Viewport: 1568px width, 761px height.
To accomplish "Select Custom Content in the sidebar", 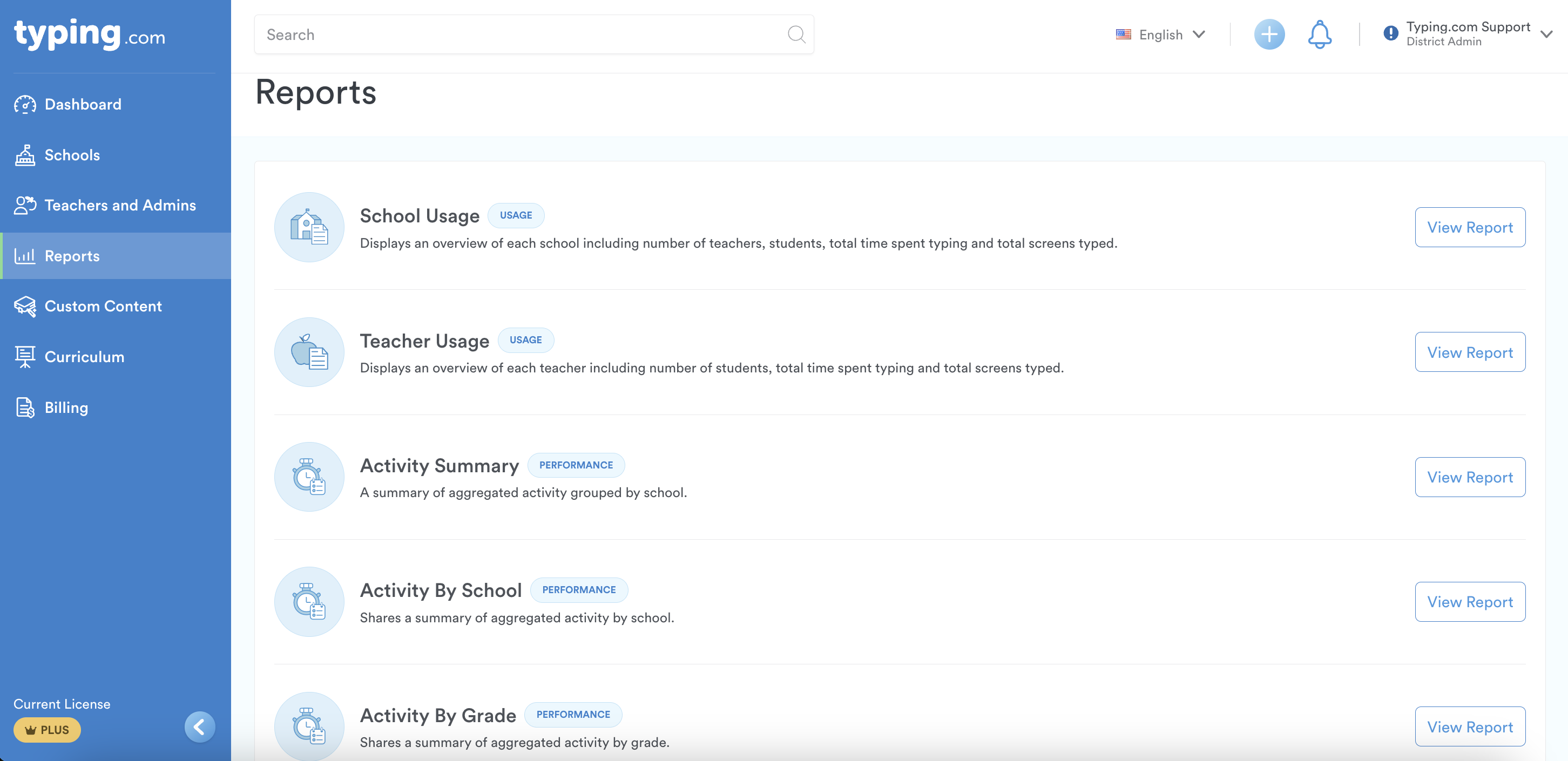I will point(103,307).
